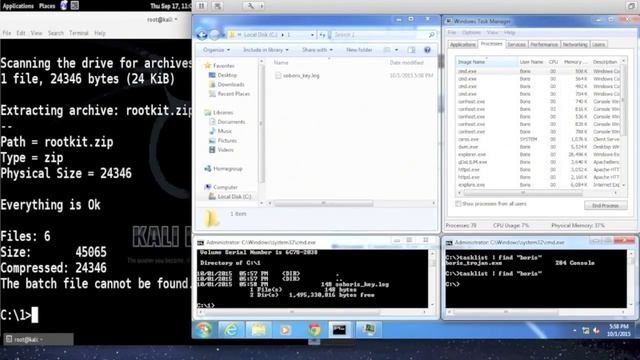
Task: Click the refresh icon beside the address bar
Action: click(x=322, y=35)
